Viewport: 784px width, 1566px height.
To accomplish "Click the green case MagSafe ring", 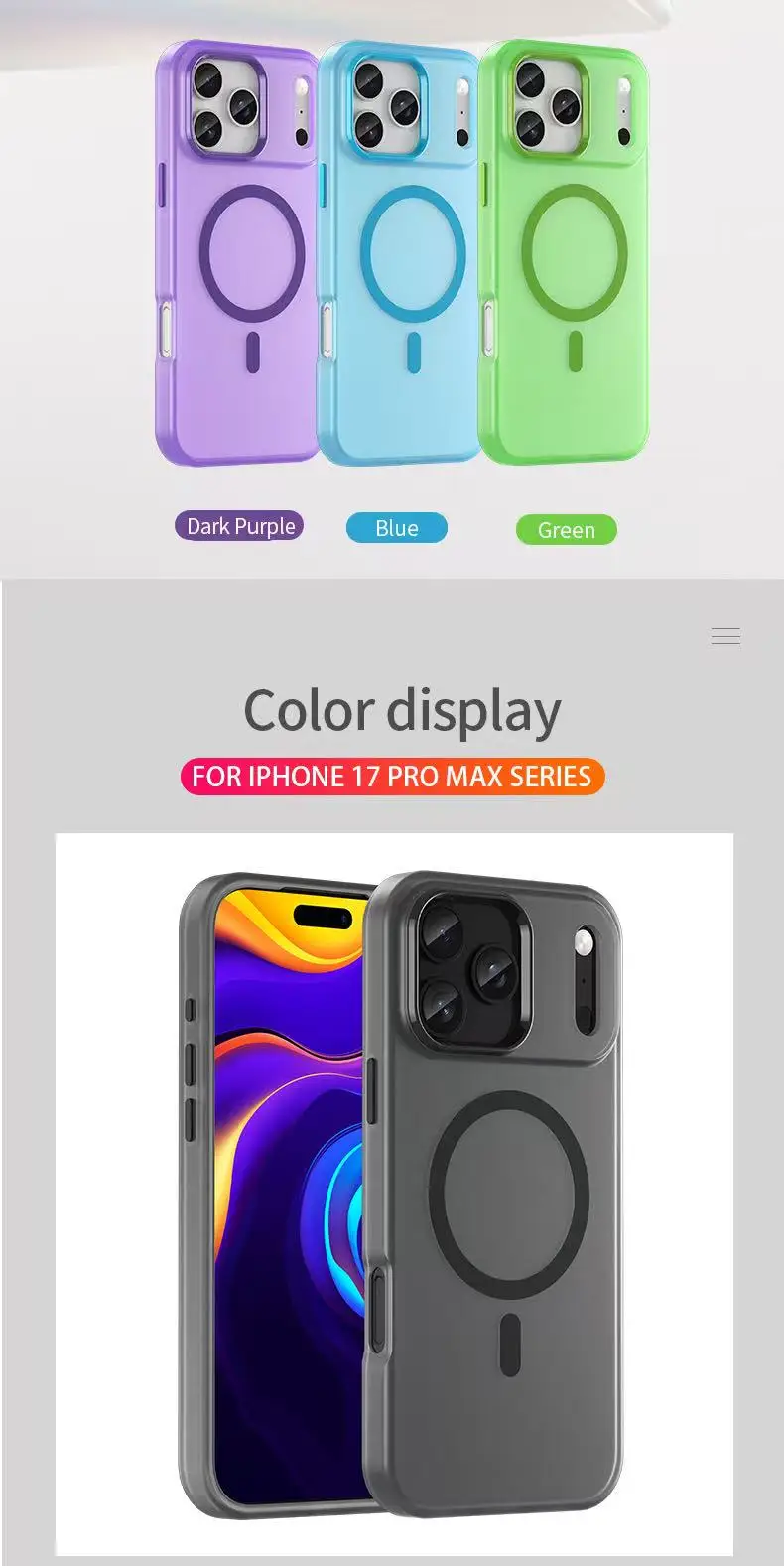I will click(574, 249).
